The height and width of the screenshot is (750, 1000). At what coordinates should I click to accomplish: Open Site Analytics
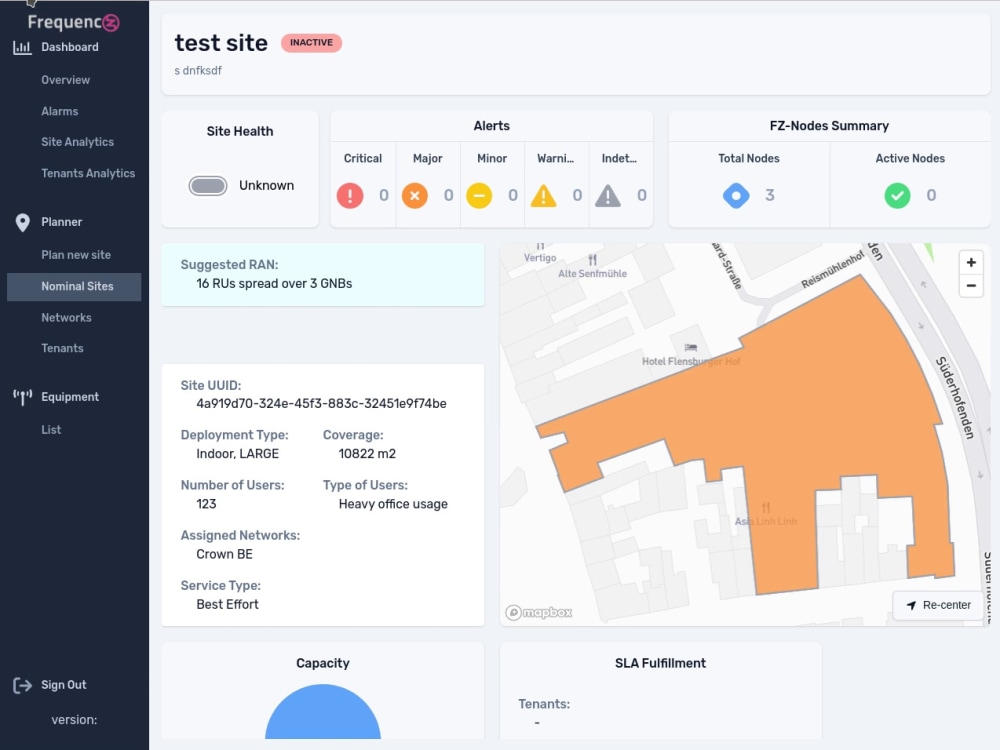[78, 142]
